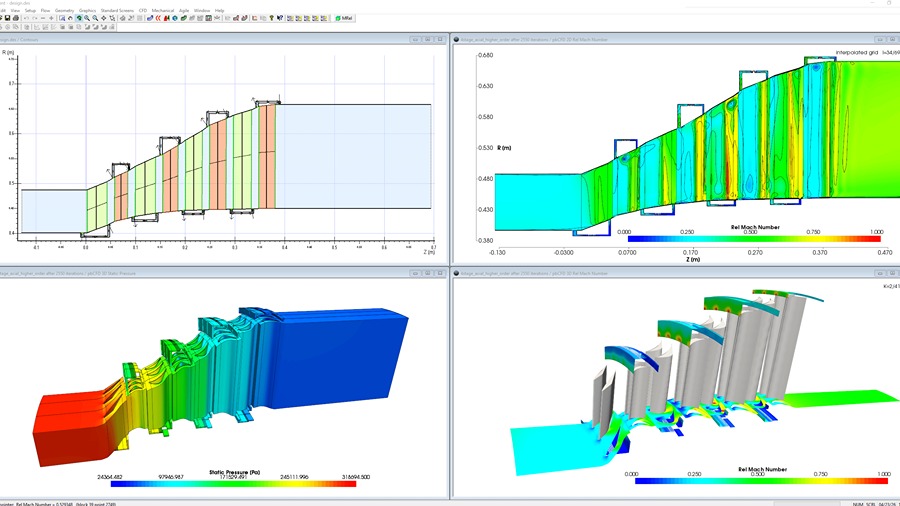Open the Standard Screens menu
The image size is (900, 506).
click(117, 10)
